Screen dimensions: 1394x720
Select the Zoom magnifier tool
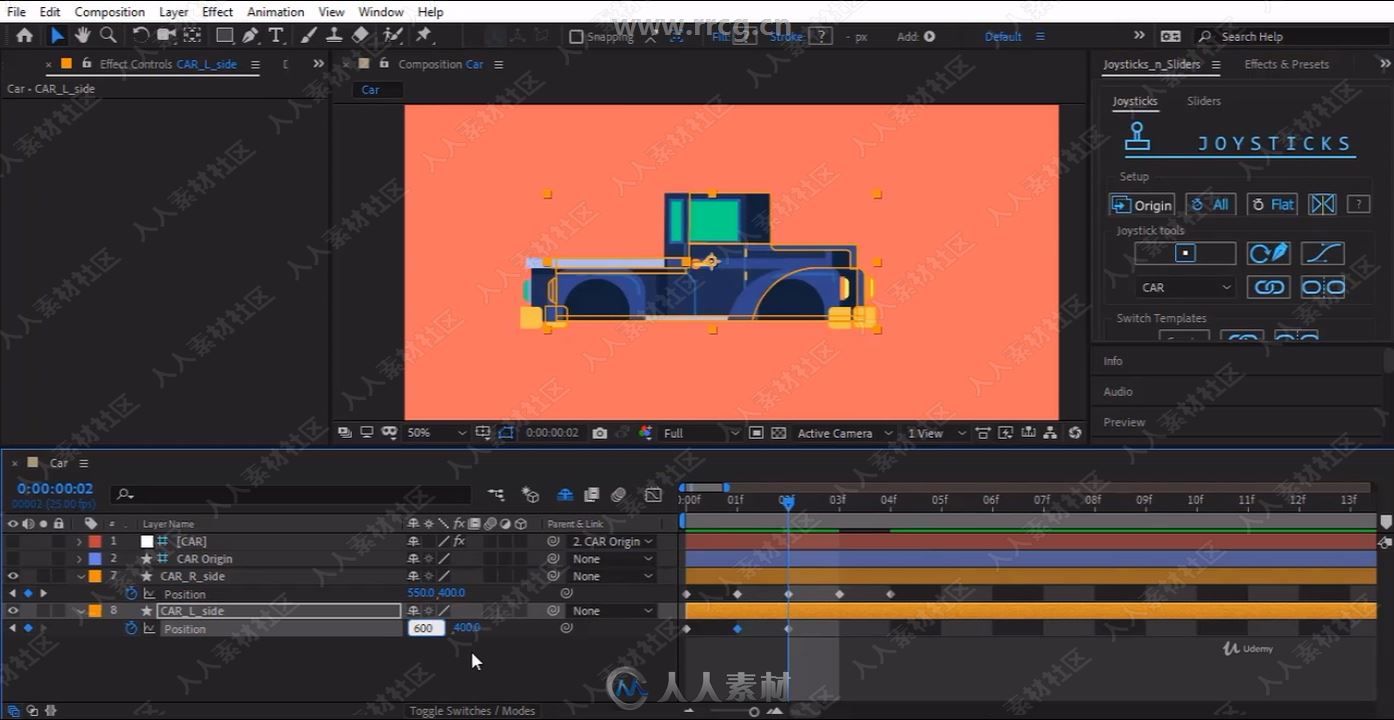click(x=108, y=36)
